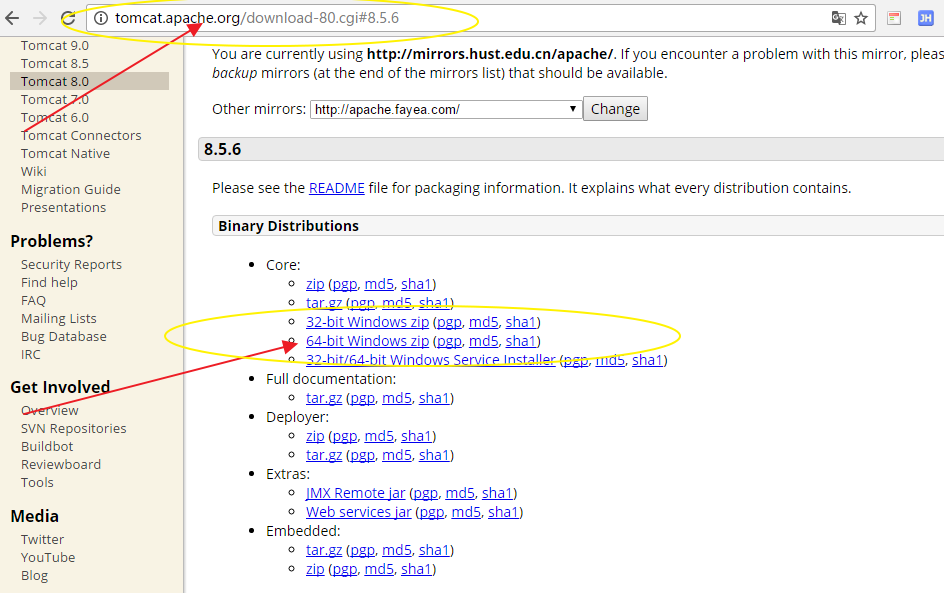Download 32-bit Windows zip
The height and width of the screenshot is (593, 944).
pos(367,322)
